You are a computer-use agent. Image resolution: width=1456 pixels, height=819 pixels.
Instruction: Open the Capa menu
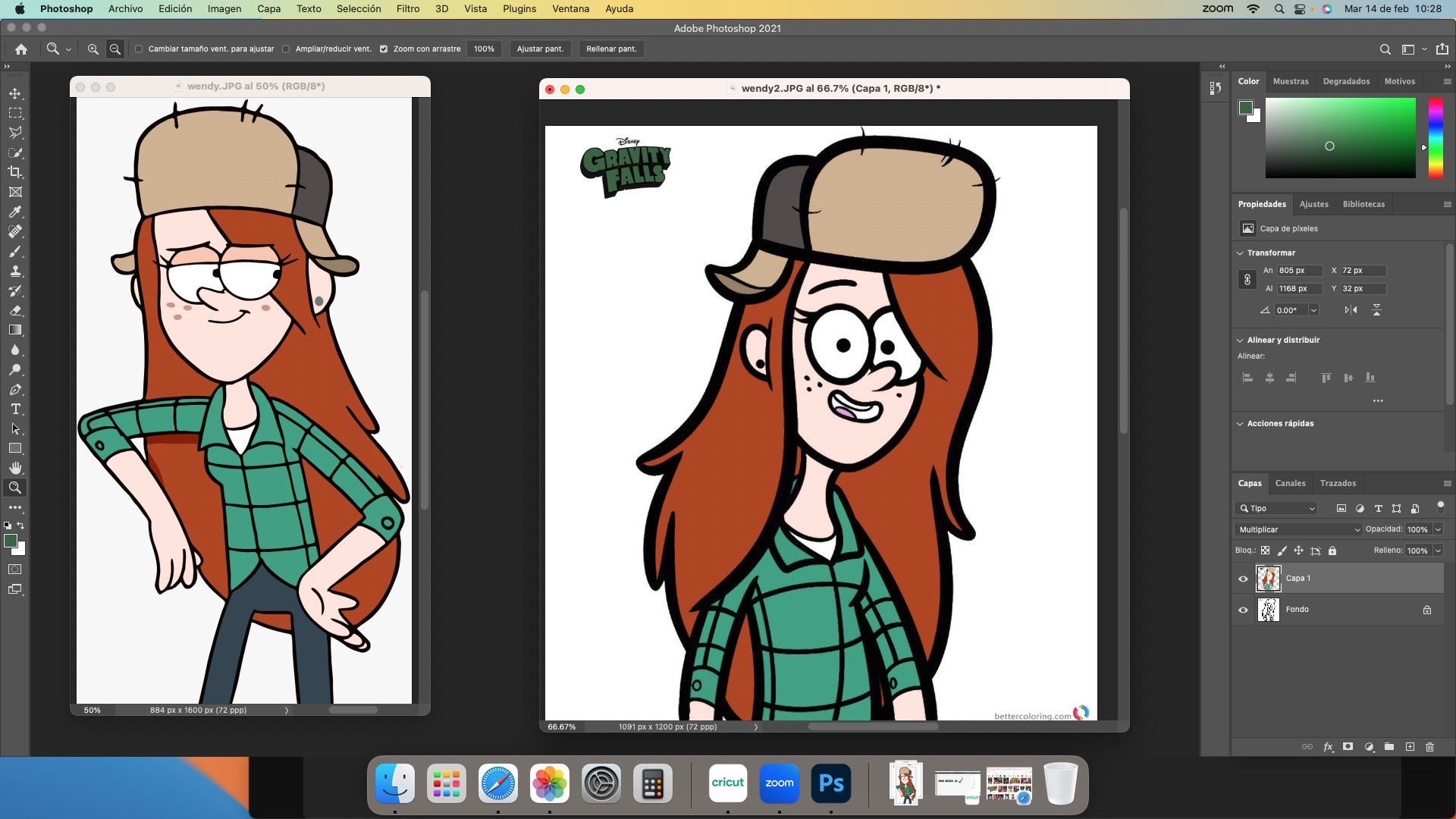coord(268,8)
